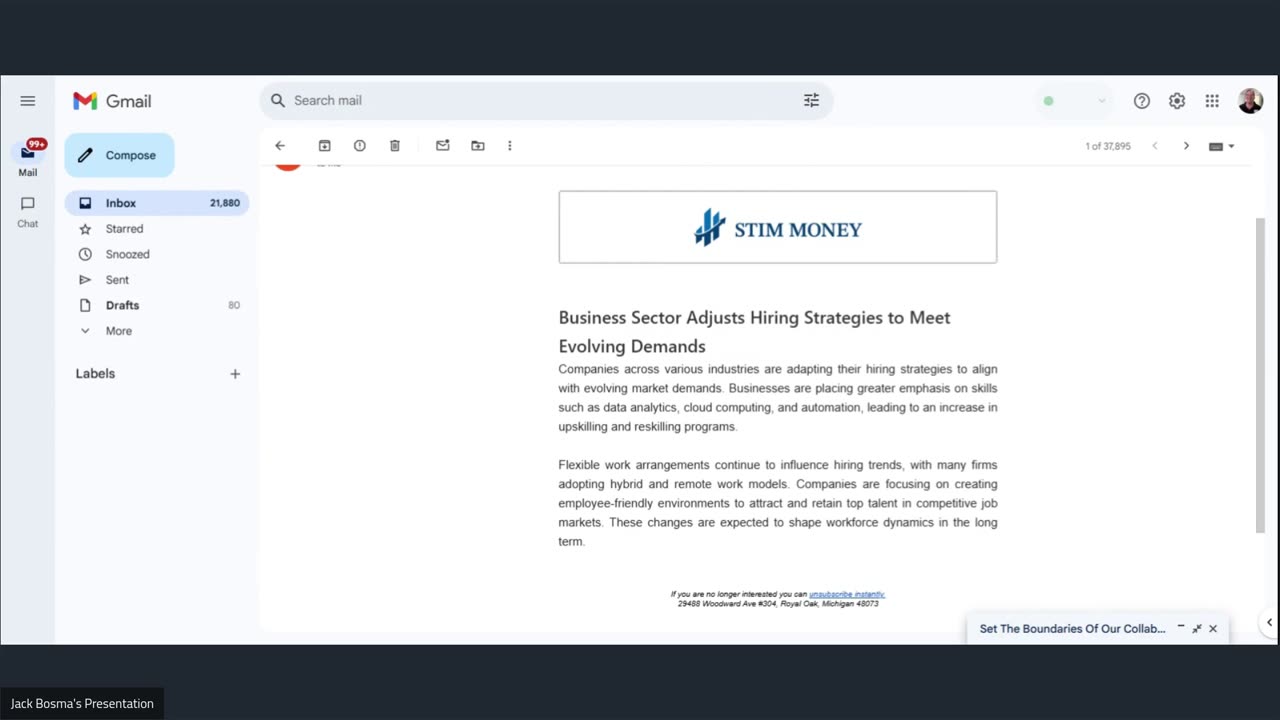Delete this email with trash icon
Viewport: 1280px width, 720px height.
point(395,146)
